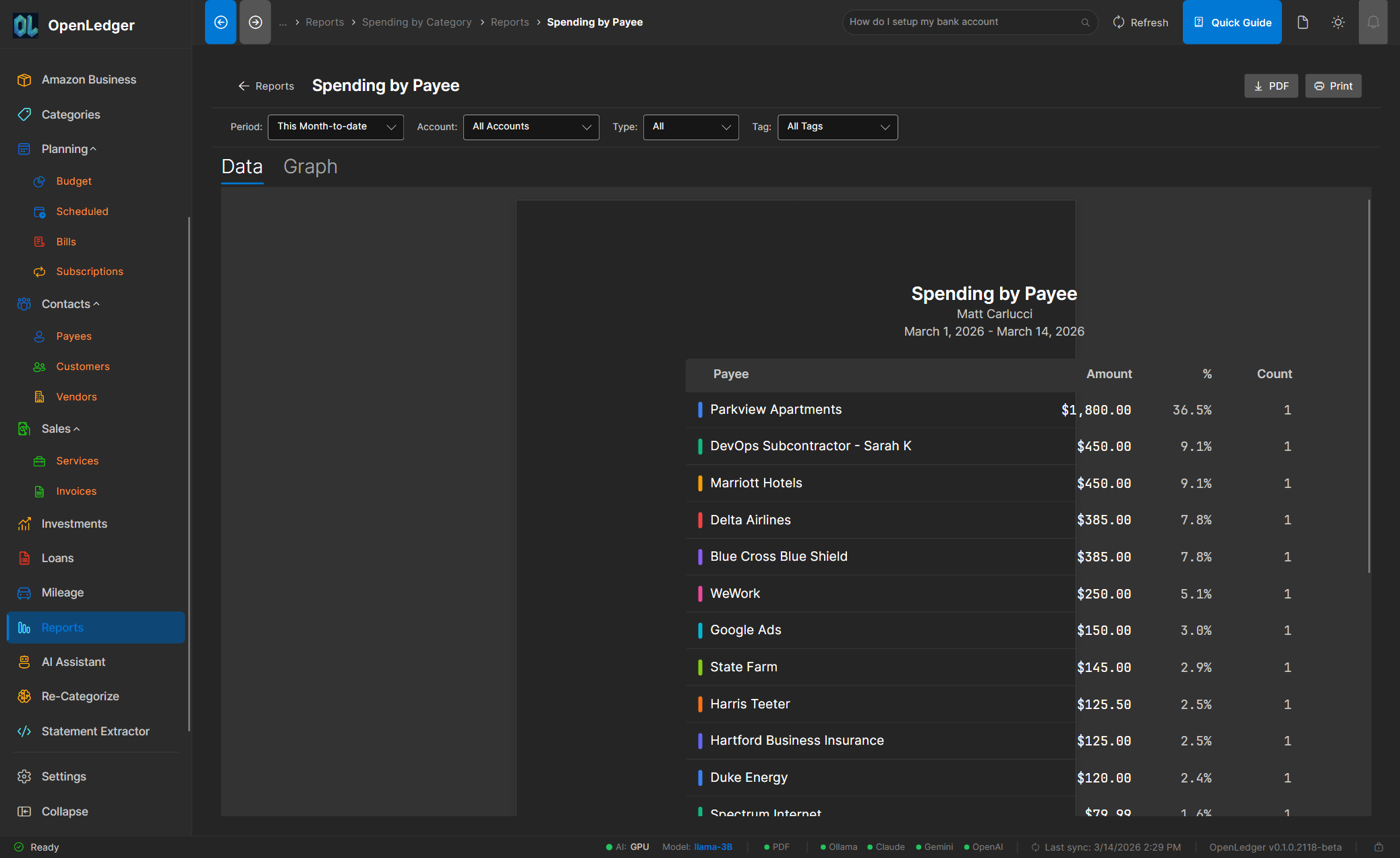Open the Mileage tracker

(62, 592)
